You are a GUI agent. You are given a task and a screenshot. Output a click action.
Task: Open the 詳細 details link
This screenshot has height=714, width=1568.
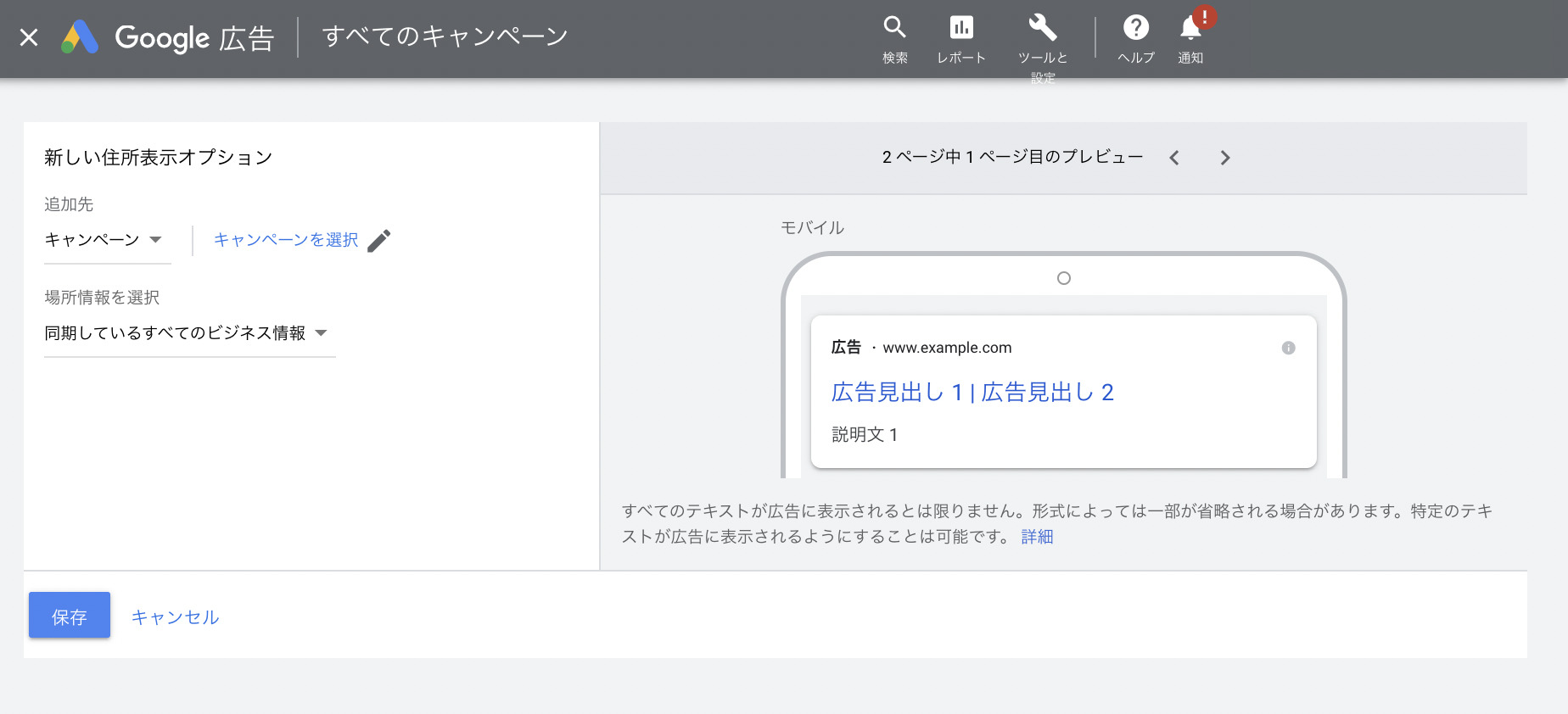[x=1037, y=537]
